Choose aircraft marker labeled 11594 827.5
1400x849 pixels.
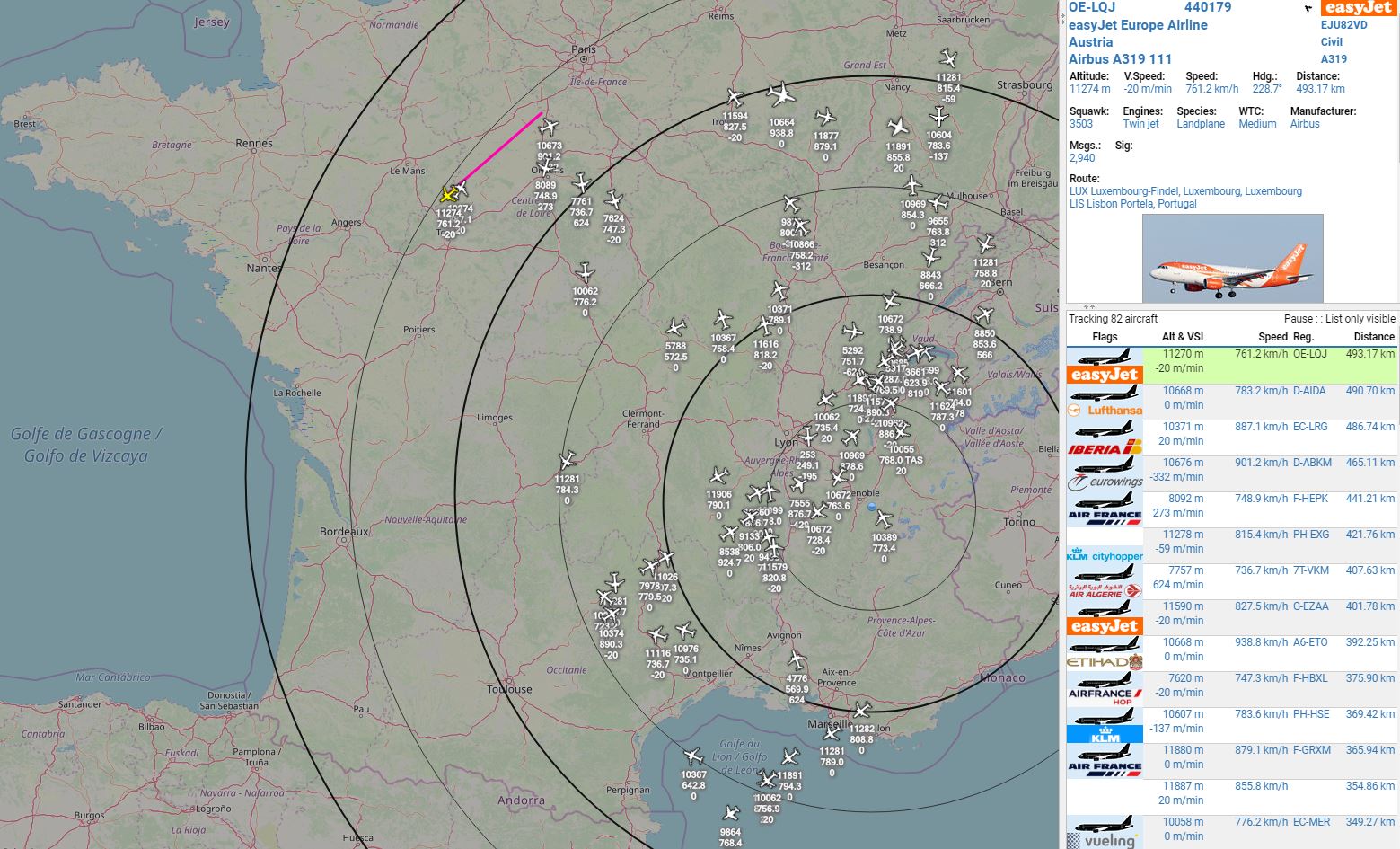735,97
